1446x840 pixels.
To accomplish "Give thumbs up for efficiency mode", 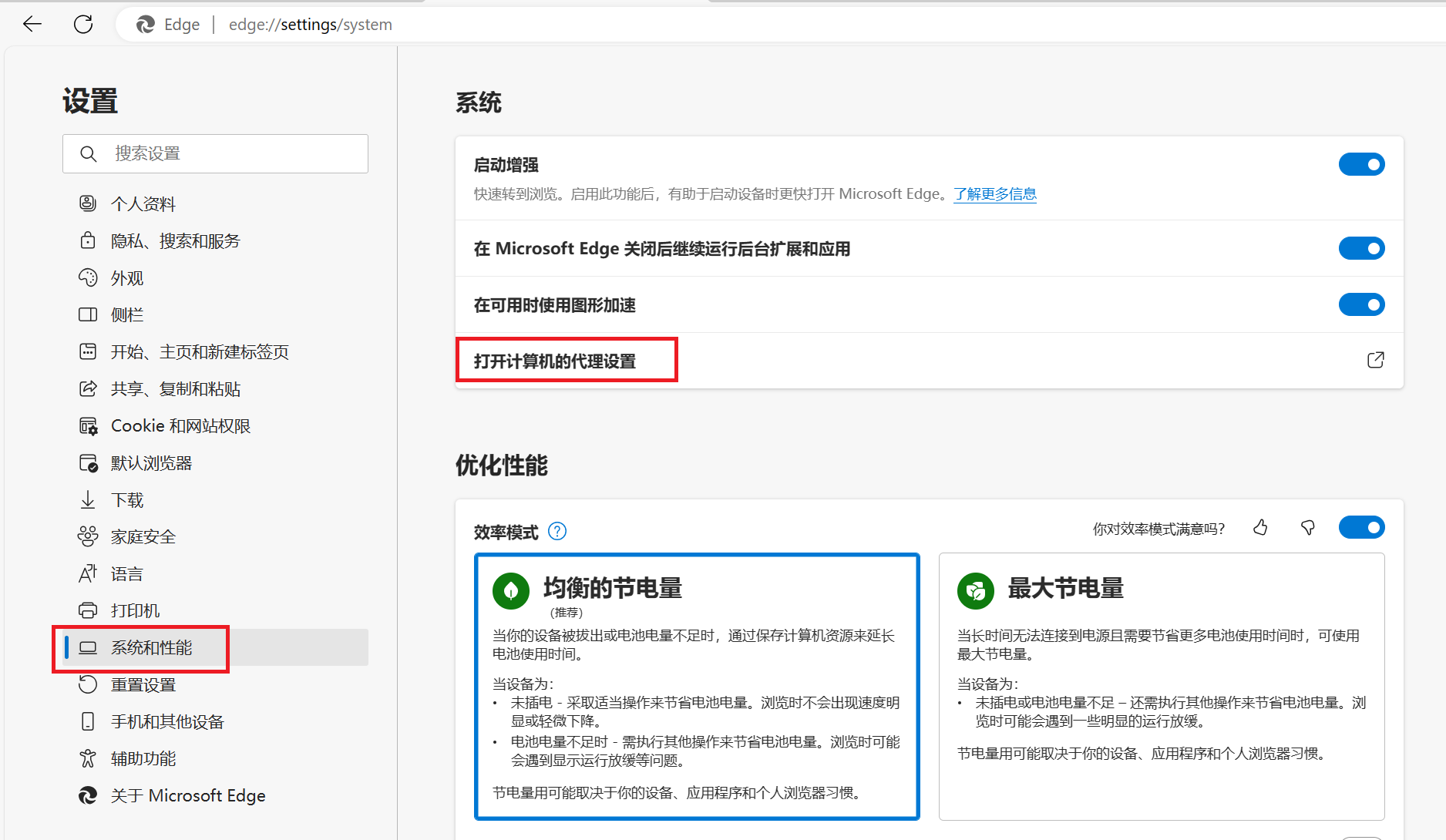I will (1260, 527).
